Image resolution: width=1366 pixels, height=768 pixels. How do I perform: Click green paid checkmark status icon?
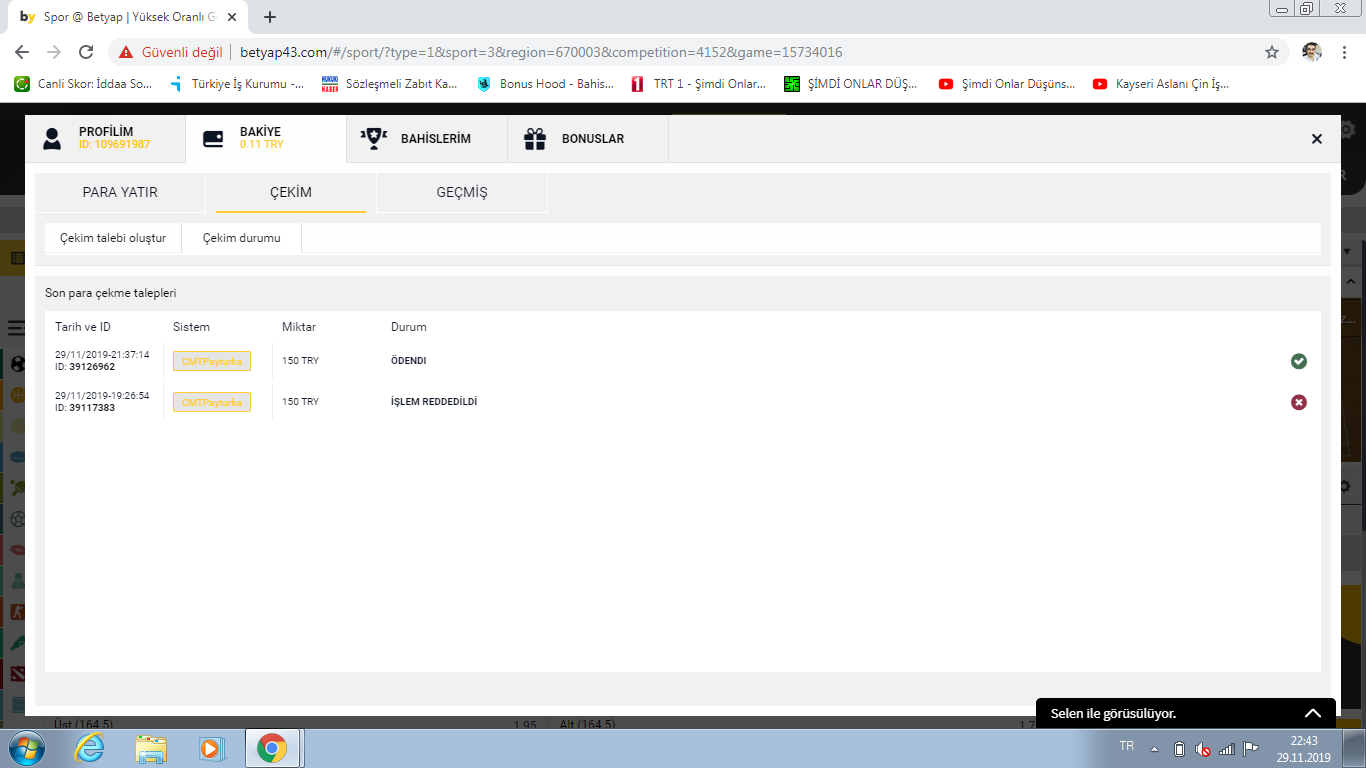point(1298,361)
